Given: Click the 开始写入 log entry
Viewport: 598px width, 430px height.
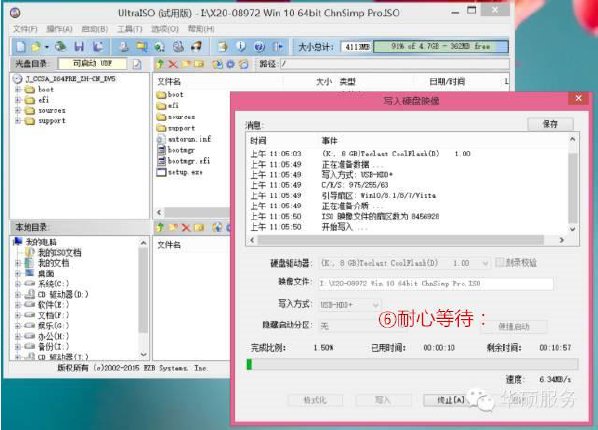Looking at the screenshot, I should pyautogui.click(x=345, y=227).
